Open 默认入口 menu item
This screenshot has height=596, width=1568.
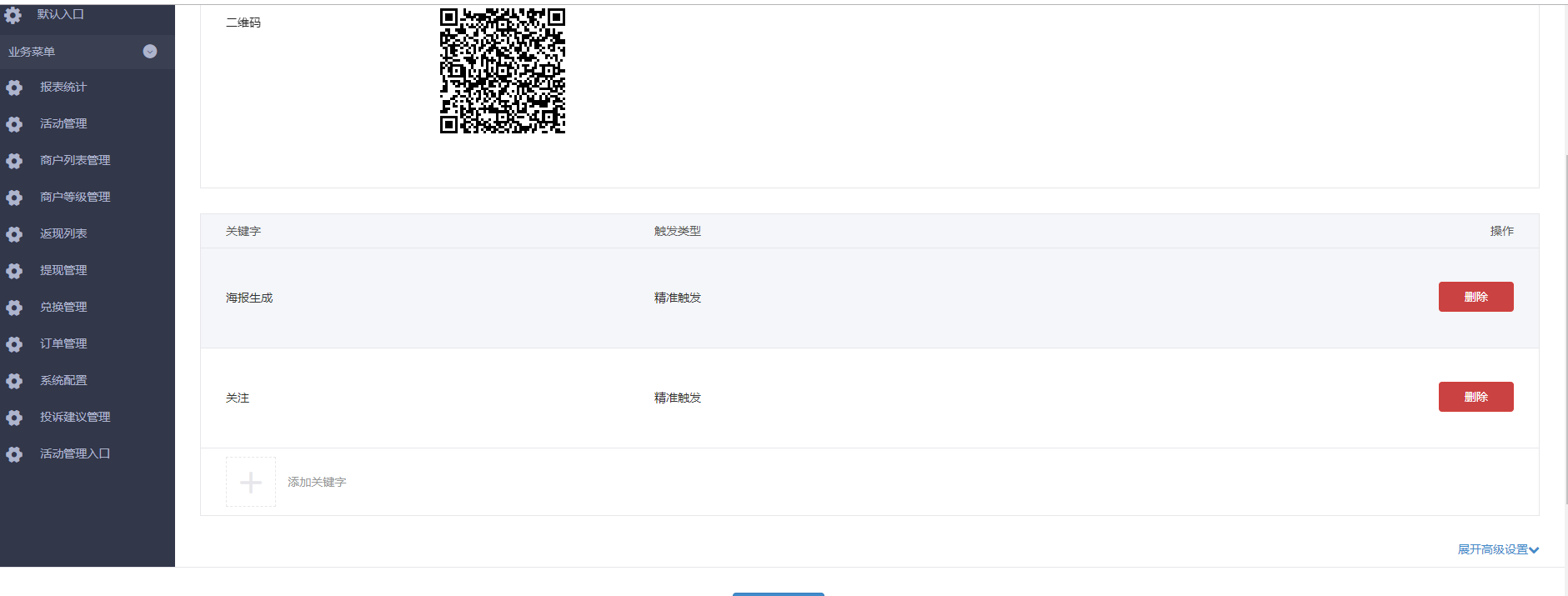[x=60, y=14]
